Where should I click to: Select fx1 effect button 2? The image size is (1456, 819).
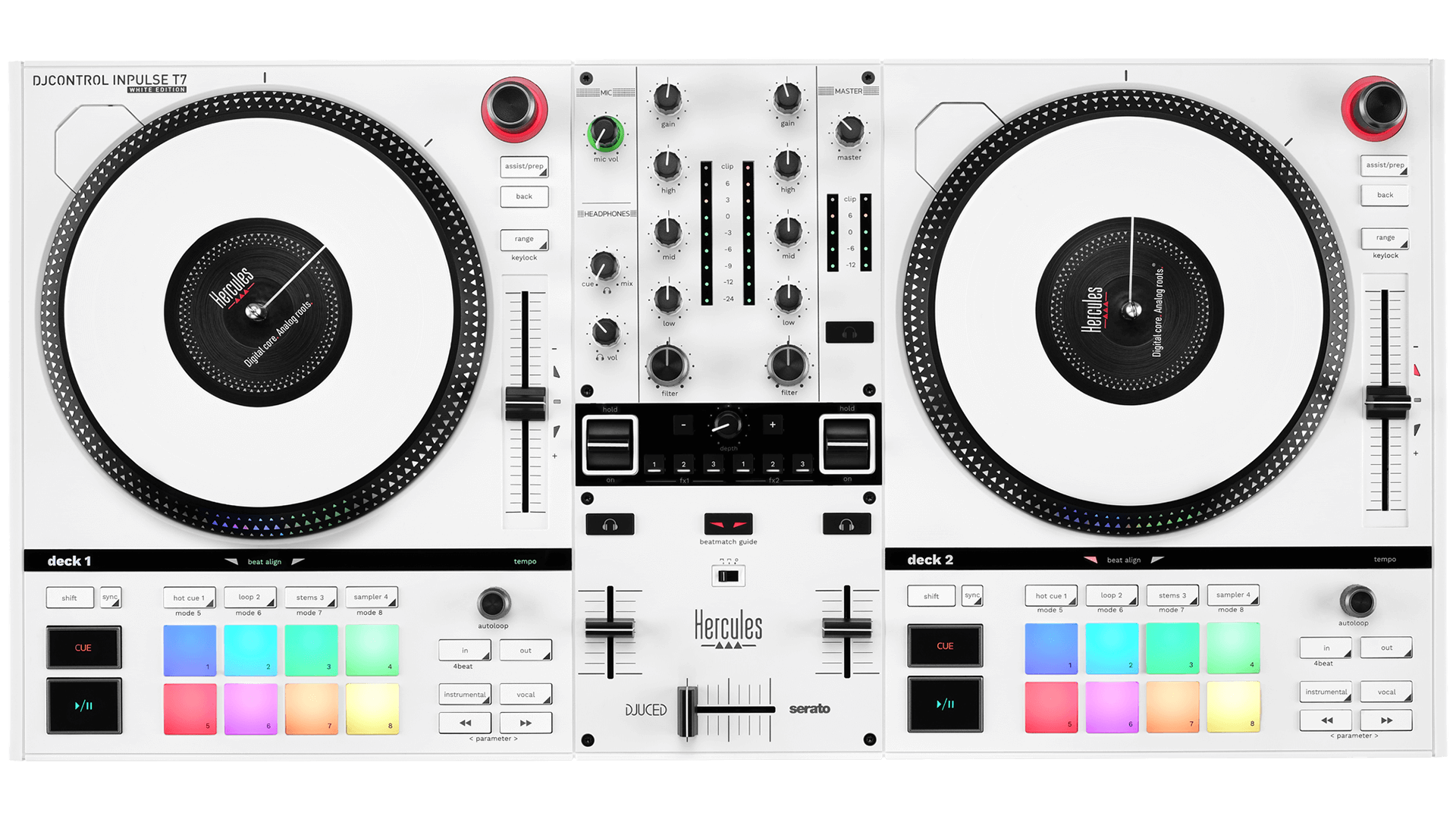tap(683, 464)
